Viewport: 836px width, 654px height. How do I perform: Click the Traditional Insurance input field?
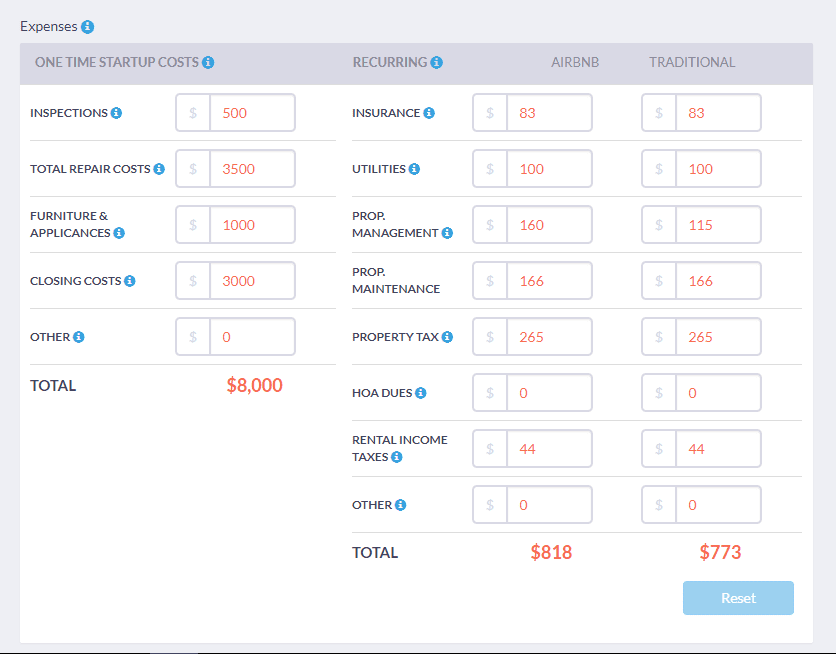(x=717, y=113)
